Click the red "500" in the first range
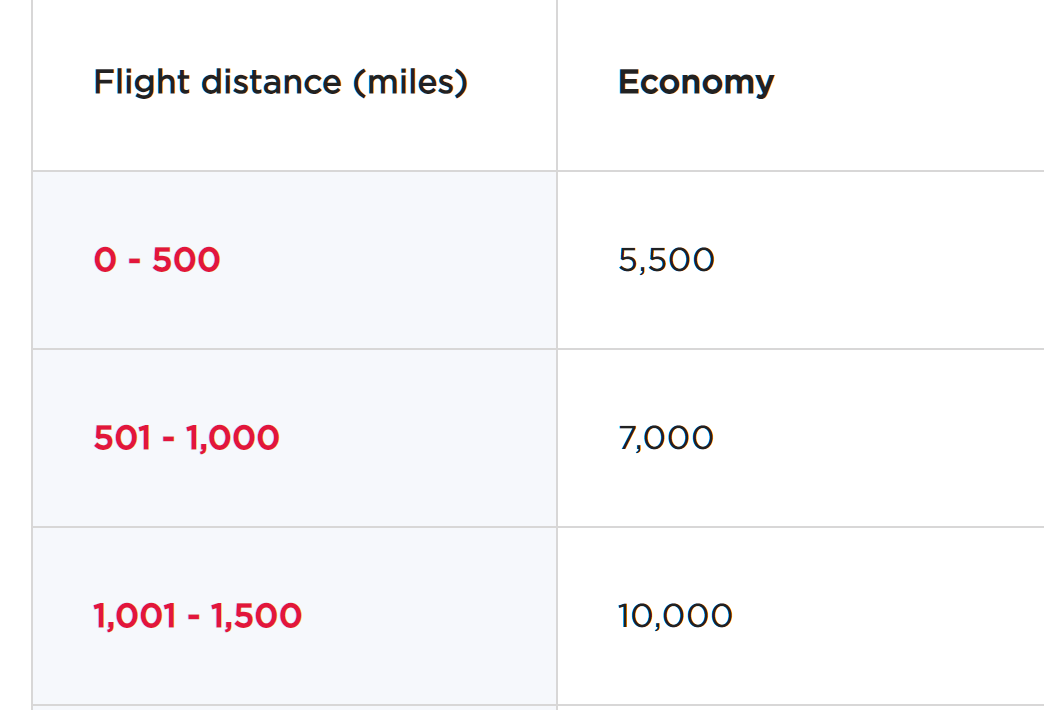The height and width of the screenshot is (710, 1044). 186,260
